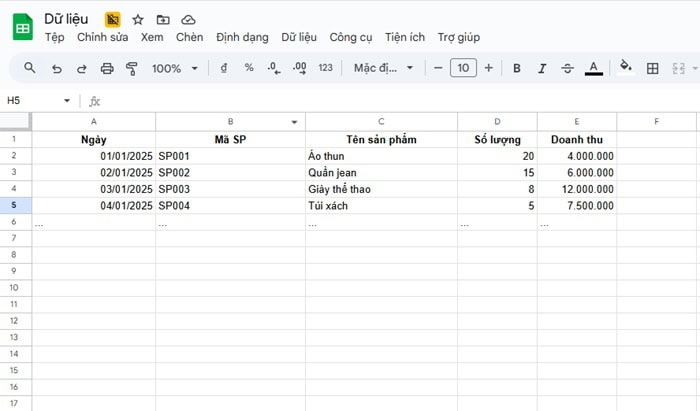
Task: Open the fill color picker
Action: tap(626, 68)
